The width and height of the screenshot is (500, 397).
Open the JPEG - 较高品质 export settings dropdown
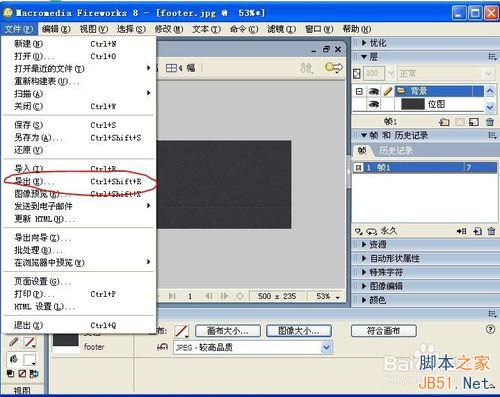(x=326, y=347)
